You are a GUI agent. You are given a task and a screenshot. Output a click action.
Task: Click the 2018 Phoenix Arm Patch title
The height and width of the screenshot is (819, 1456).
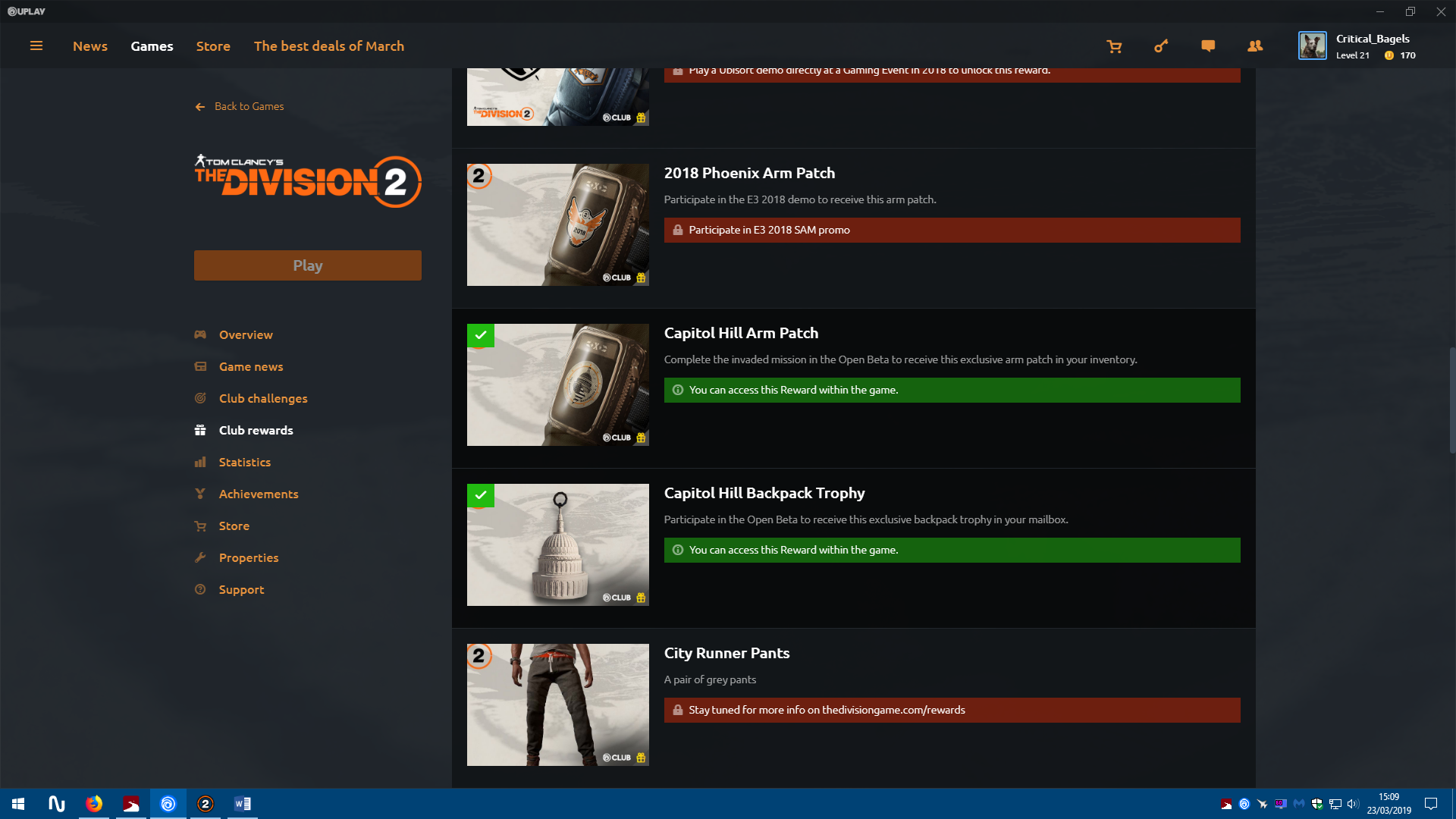point(749,173)
